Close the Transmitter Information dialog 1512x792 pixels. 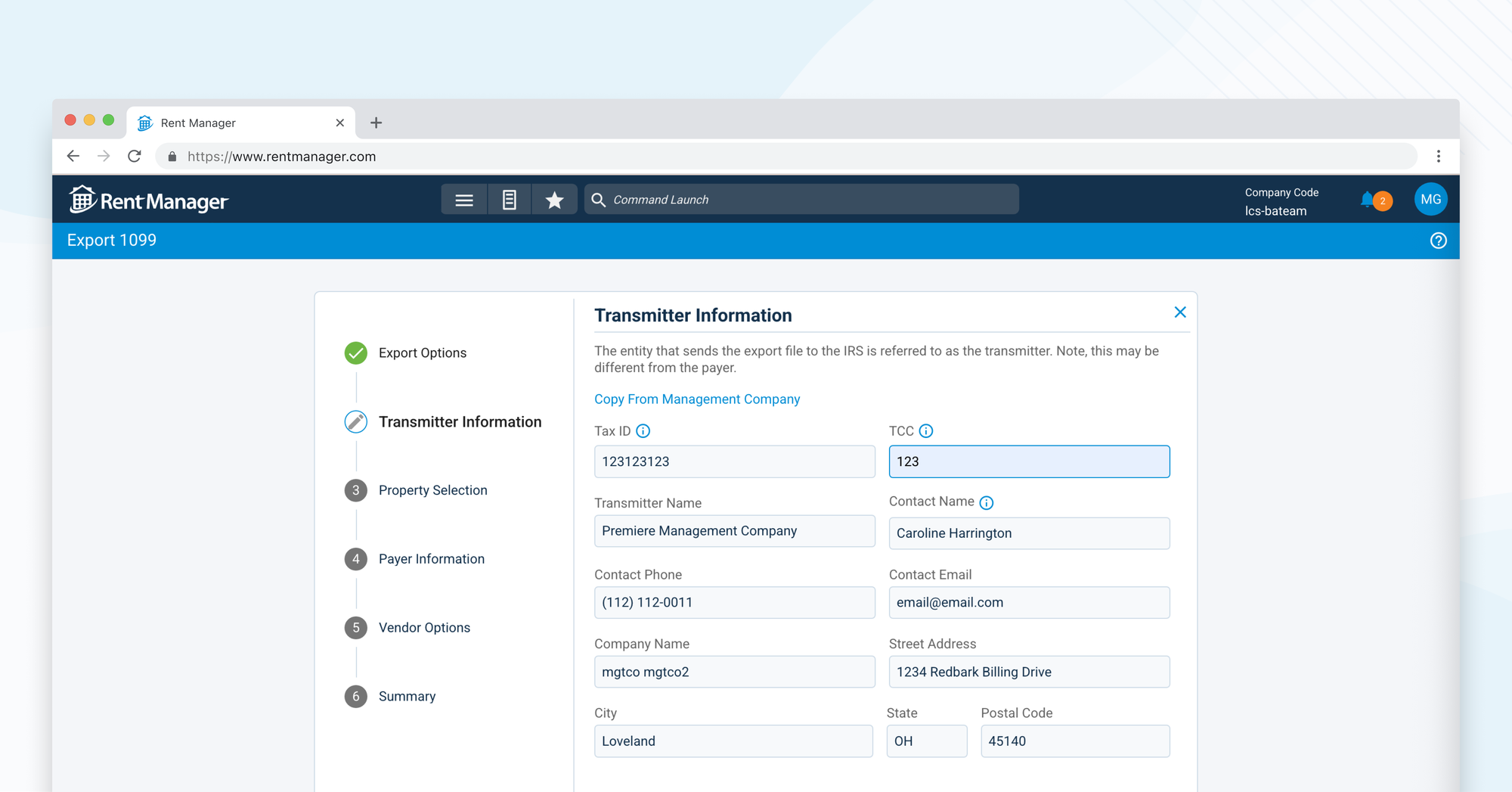click(1179, 312)
